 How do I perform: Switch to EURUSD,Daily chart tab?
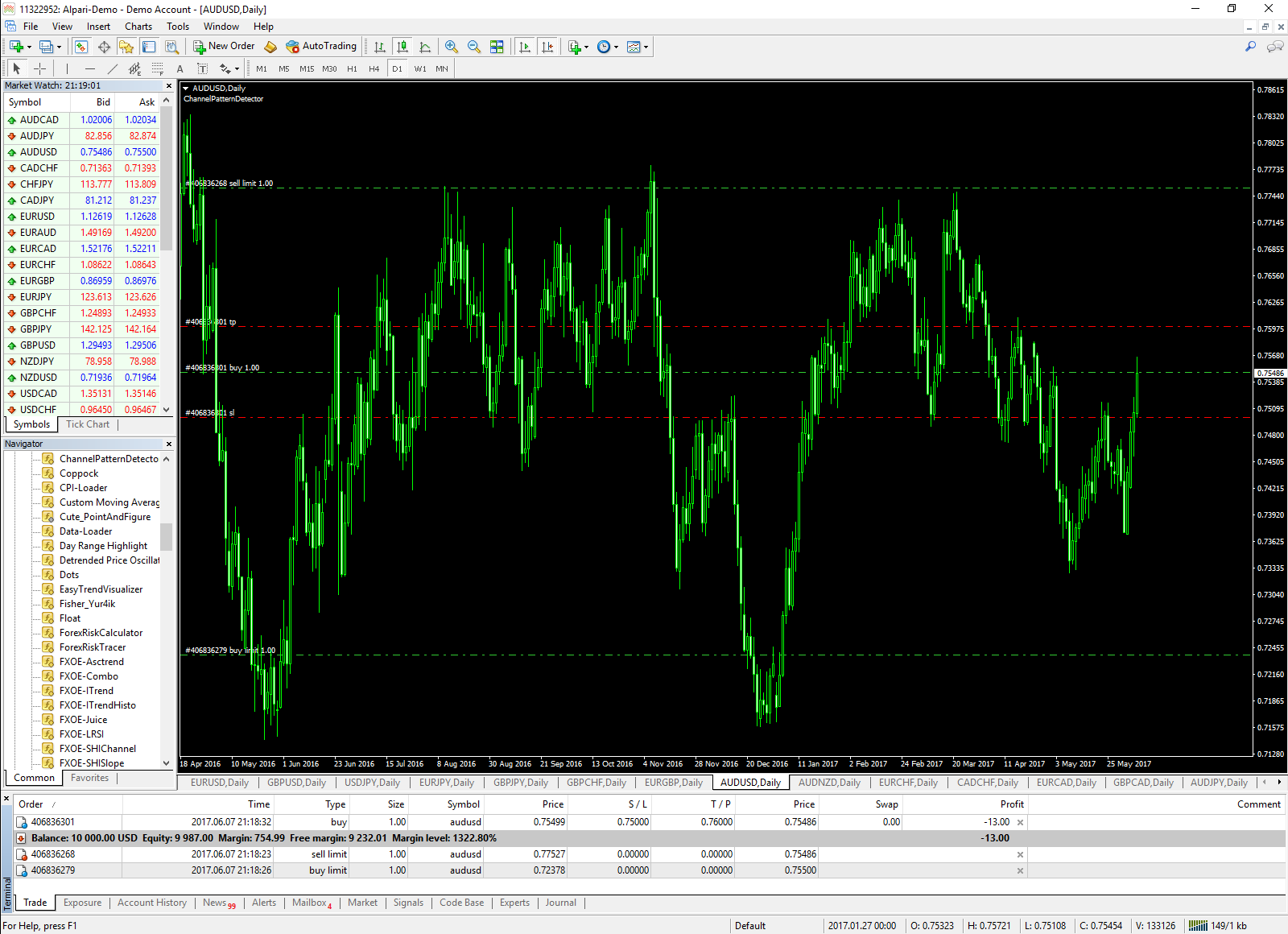click(x=219, y=782)
